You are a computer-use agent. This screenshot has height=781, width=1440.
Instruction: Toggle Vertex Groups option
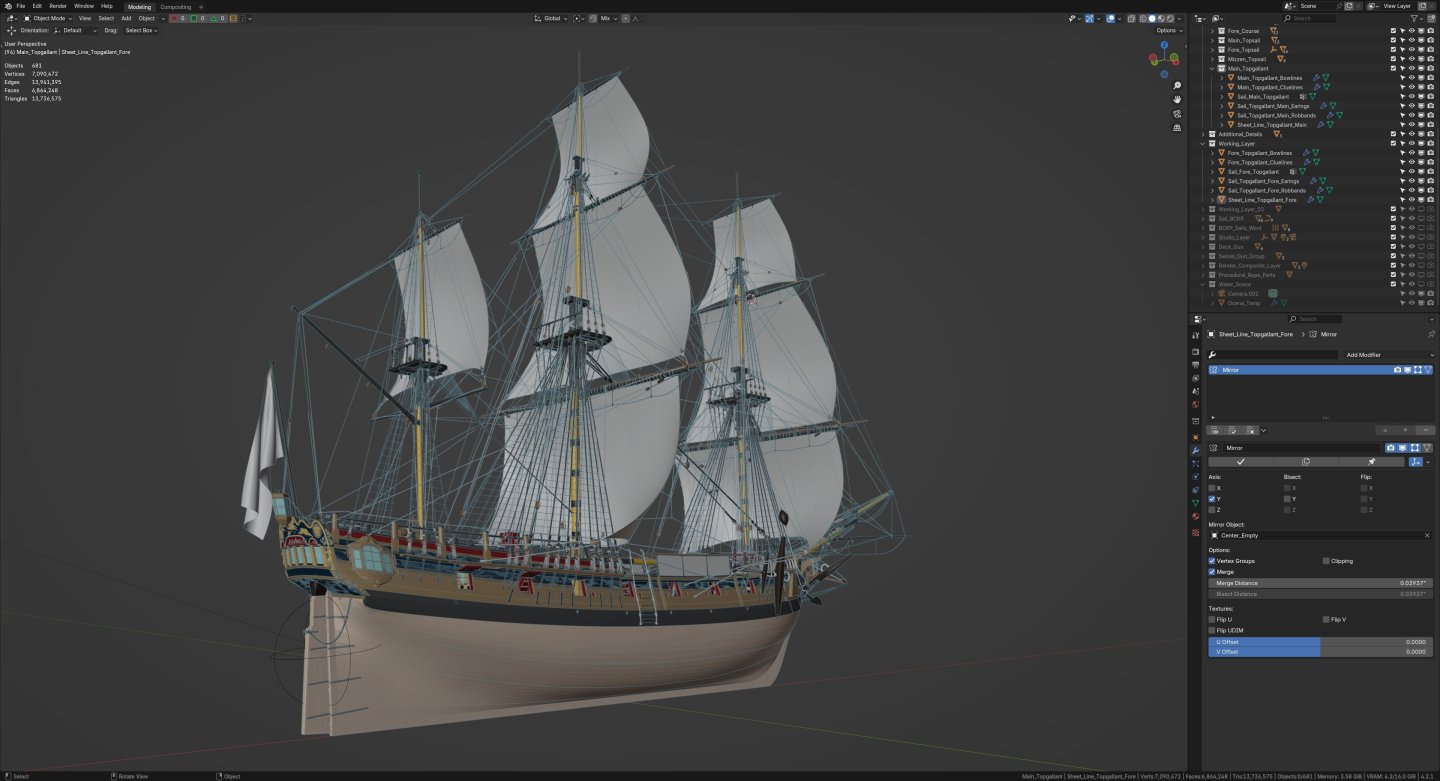(x=1212, y=561)
